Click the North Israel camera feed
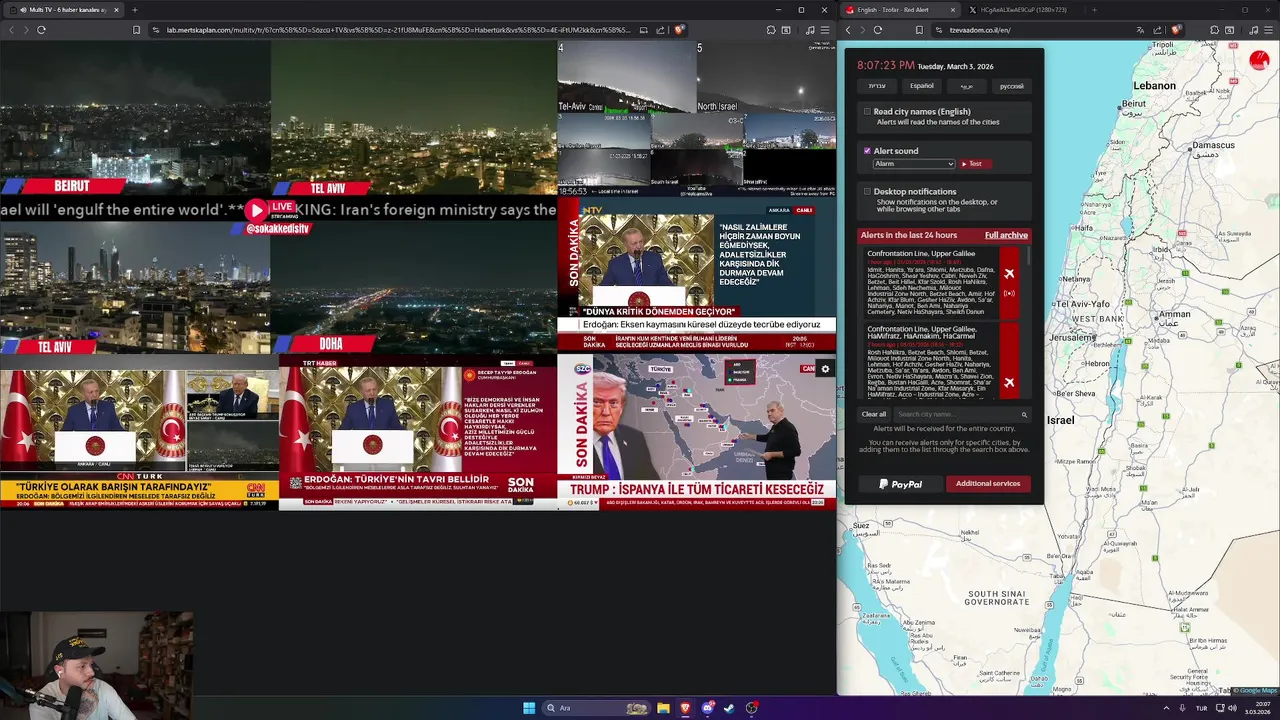Image resolution: width=1280 pixels, height=720 pixels. [766, 76]
